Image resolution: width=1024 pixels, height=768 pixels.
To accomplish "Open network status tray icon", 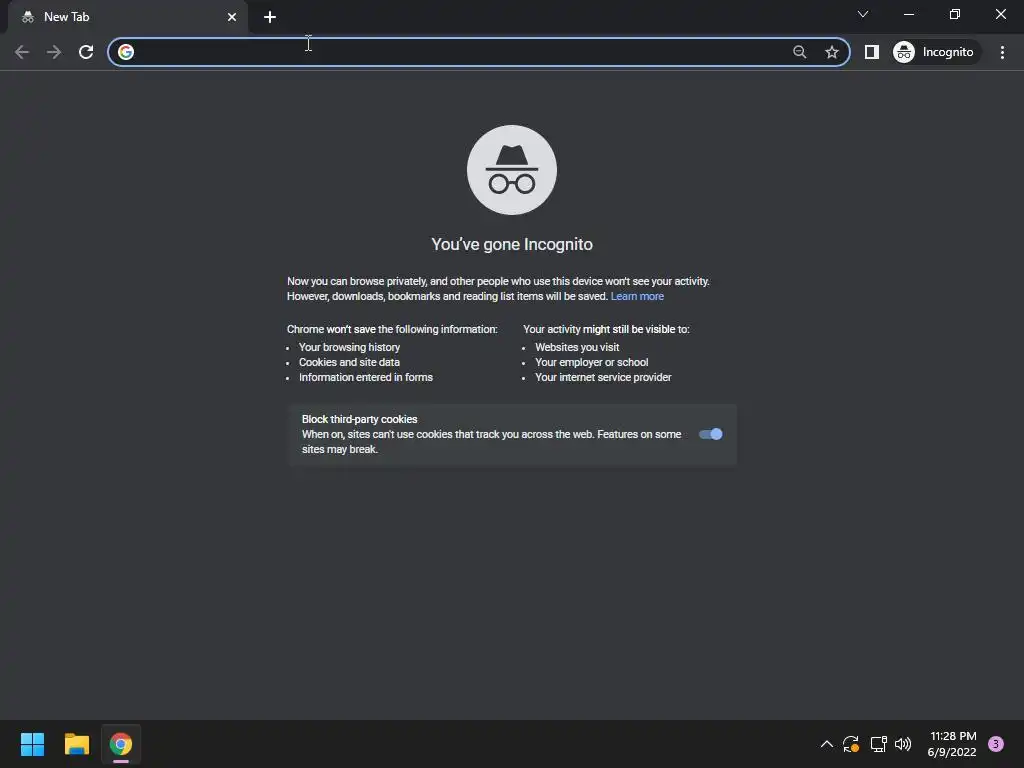I will point(878,744).
